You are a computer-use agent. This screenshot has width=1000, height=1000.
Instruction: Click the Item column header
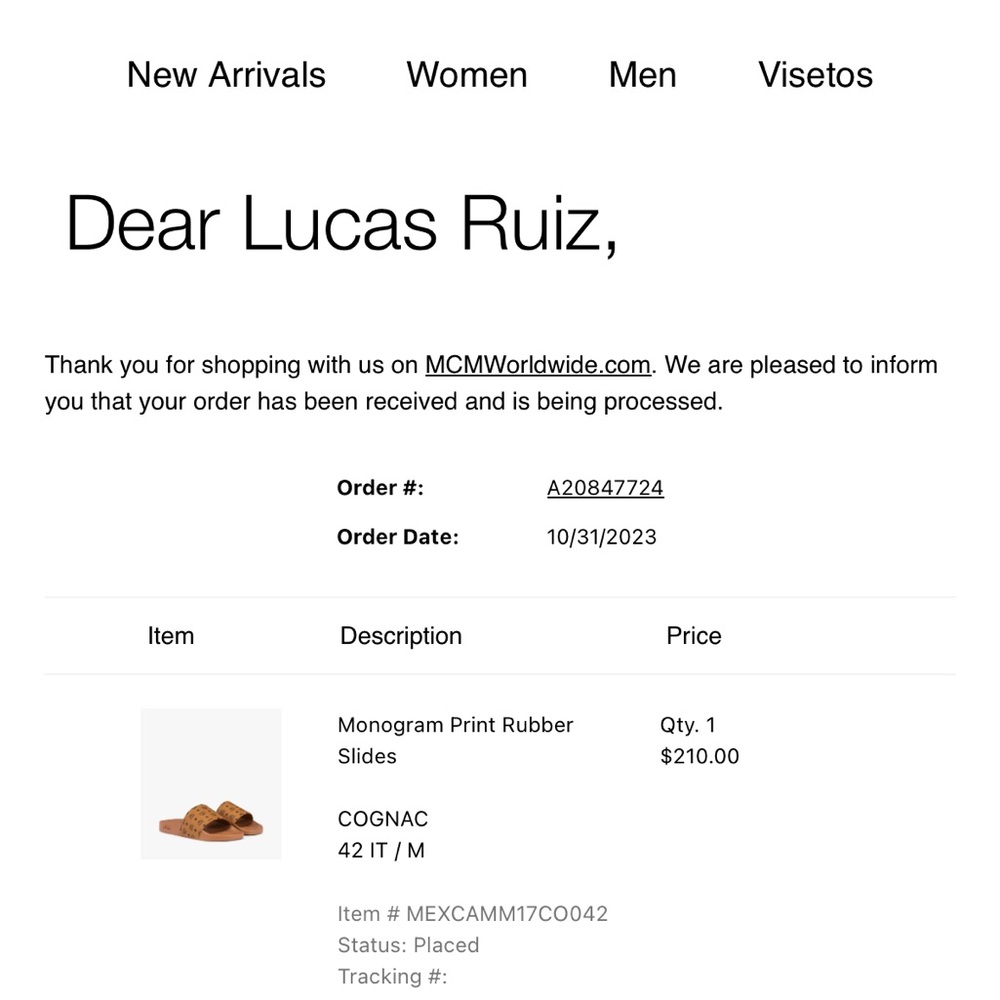pyautogui.click(x=170, y=636)
